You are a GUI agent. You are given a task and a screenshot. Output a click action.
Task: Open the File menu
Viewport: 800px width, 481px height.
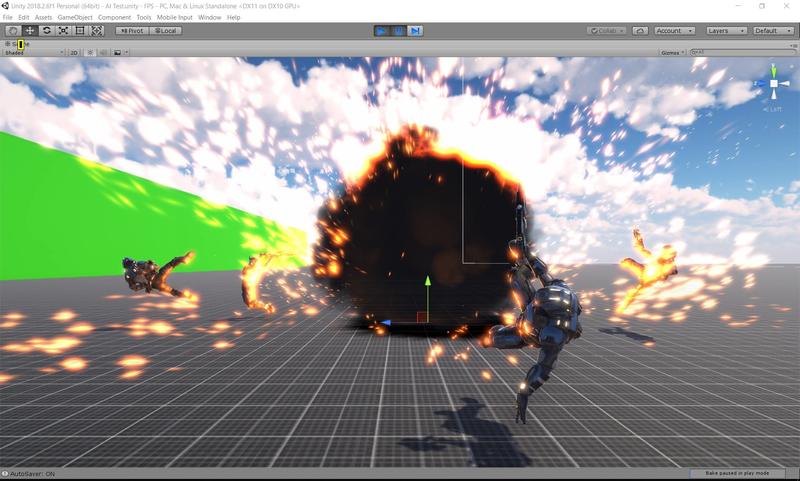[8, 17]
